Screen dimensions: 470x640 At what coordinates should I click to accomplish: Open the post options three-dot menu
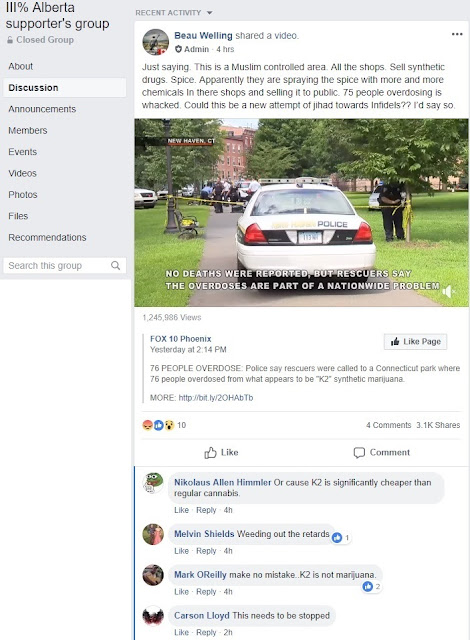tap(457, 34)
